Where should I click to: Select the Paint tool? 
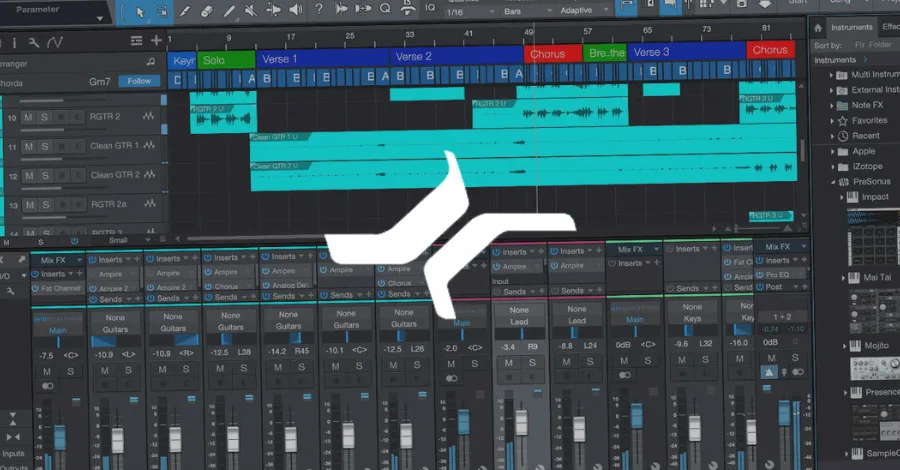[228, 11]
